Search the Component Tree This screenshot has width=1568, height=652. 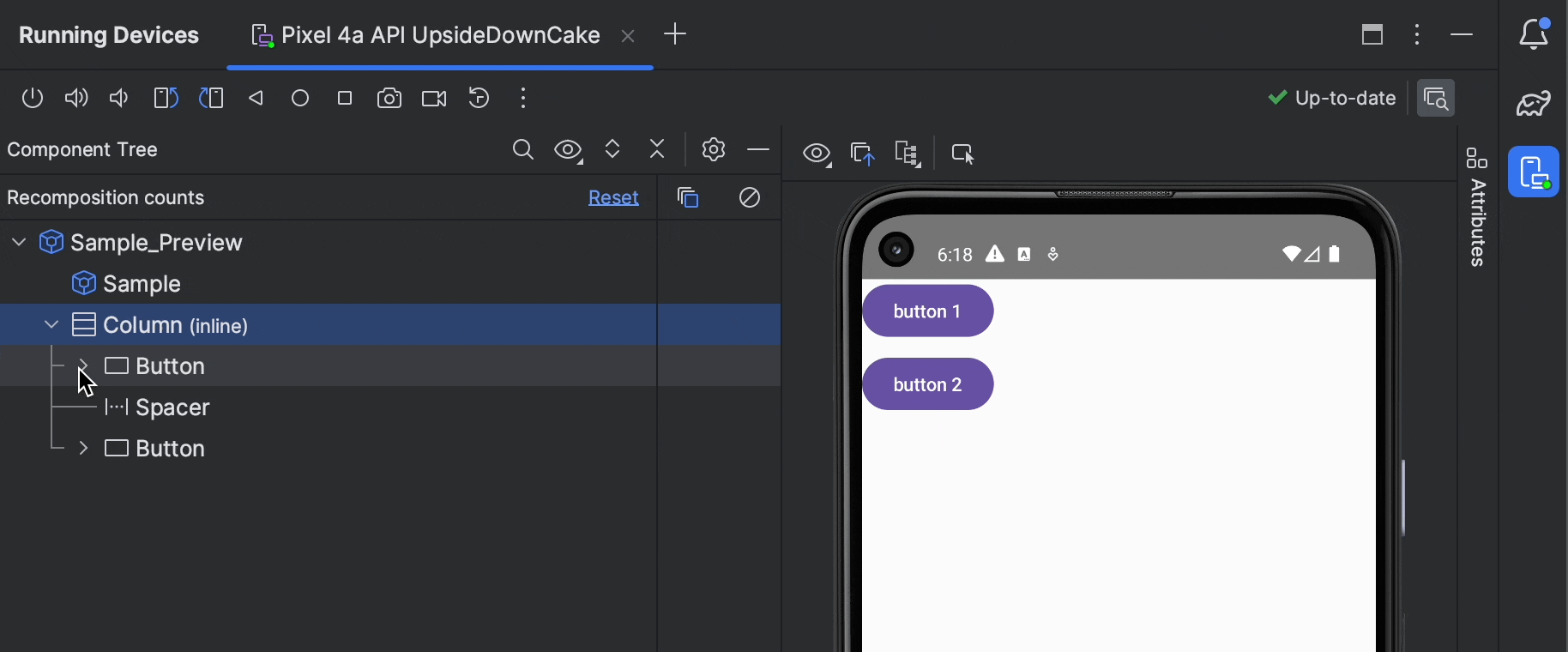click(523, 150)
